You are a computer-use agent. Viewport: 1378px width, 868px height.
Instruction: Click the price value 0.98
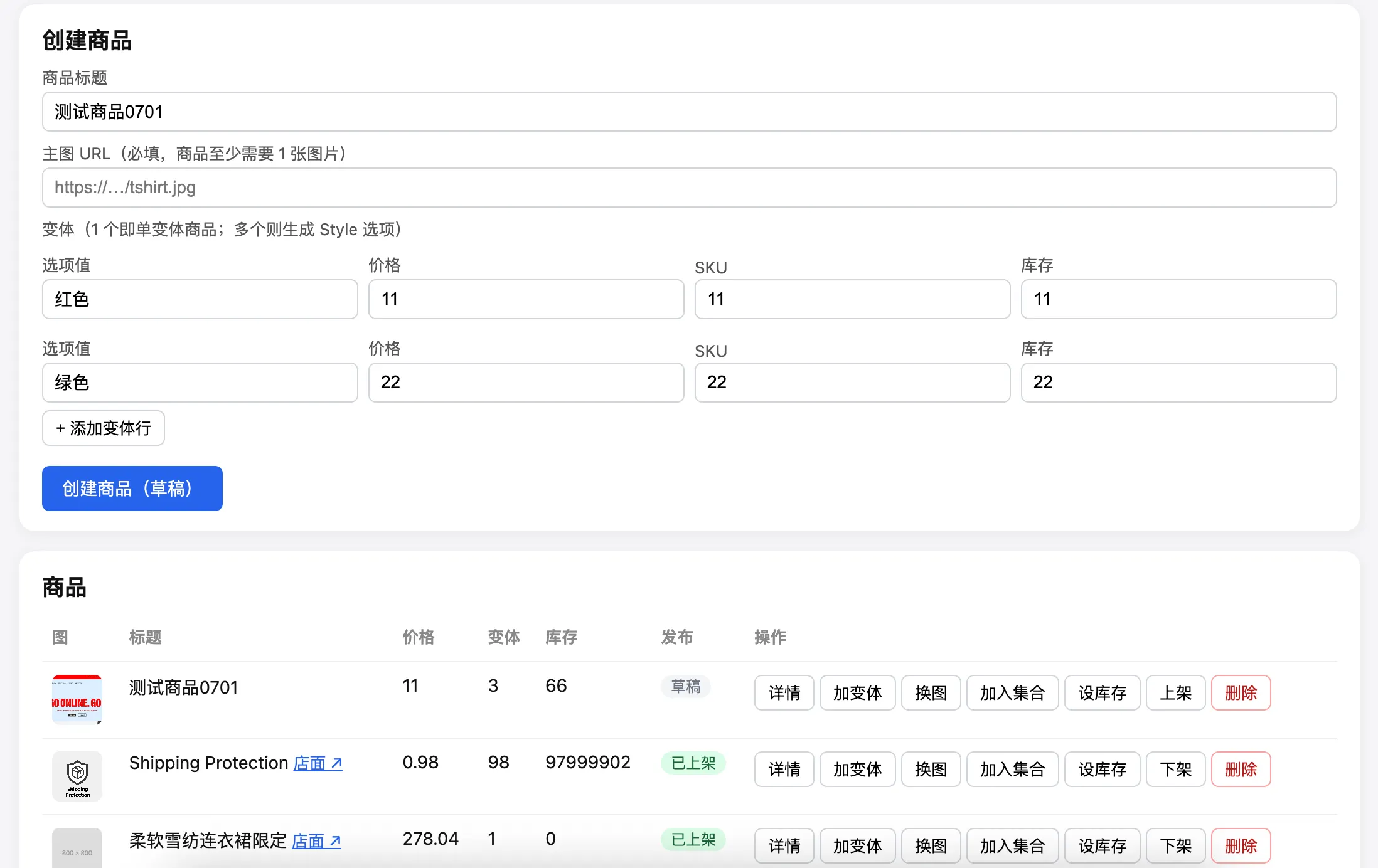[420, 762]
